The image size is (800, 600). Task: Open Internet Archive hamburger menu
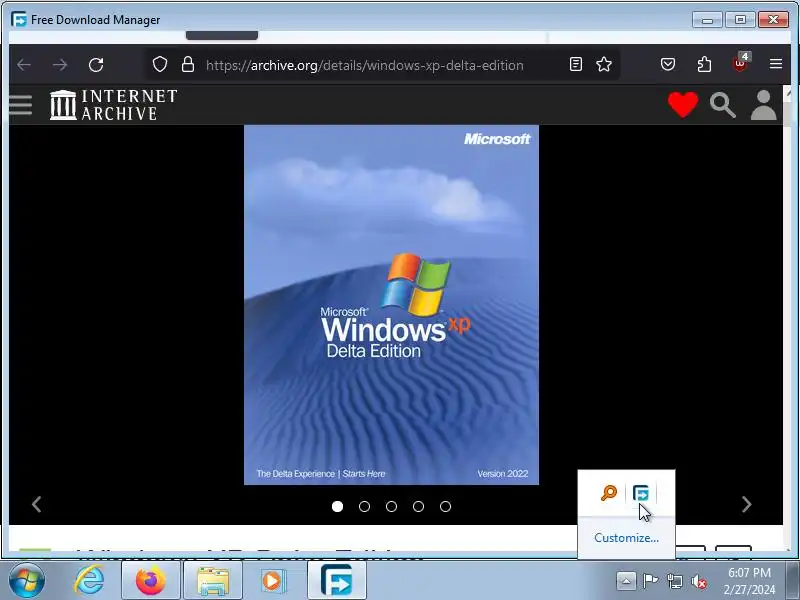[x=20, y=105]
